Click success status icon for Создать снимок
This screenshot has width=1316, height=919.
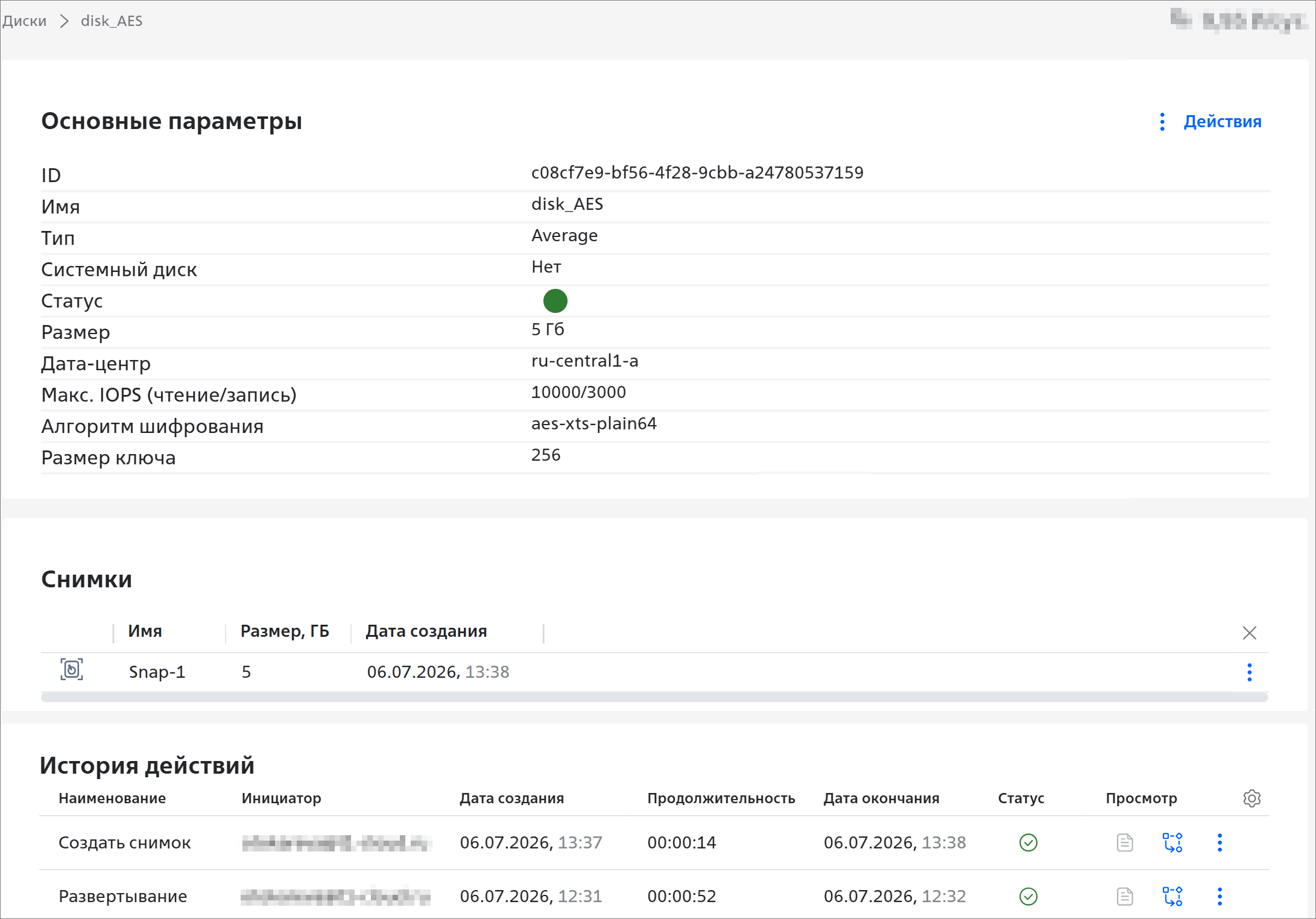coord(1028,842)
